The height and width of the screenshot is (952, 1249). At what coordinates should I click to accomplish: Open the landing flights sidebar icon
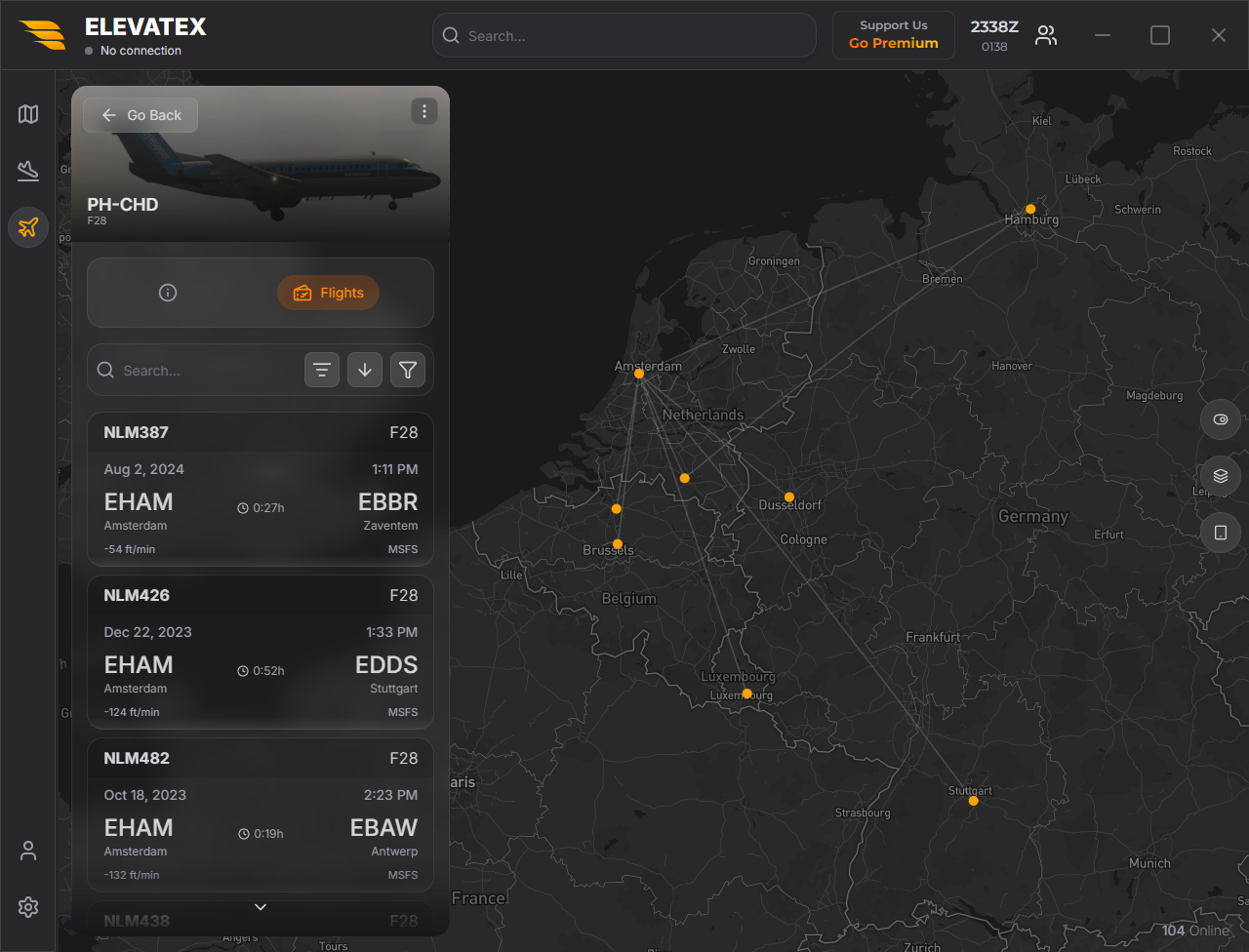click(28, 171)
